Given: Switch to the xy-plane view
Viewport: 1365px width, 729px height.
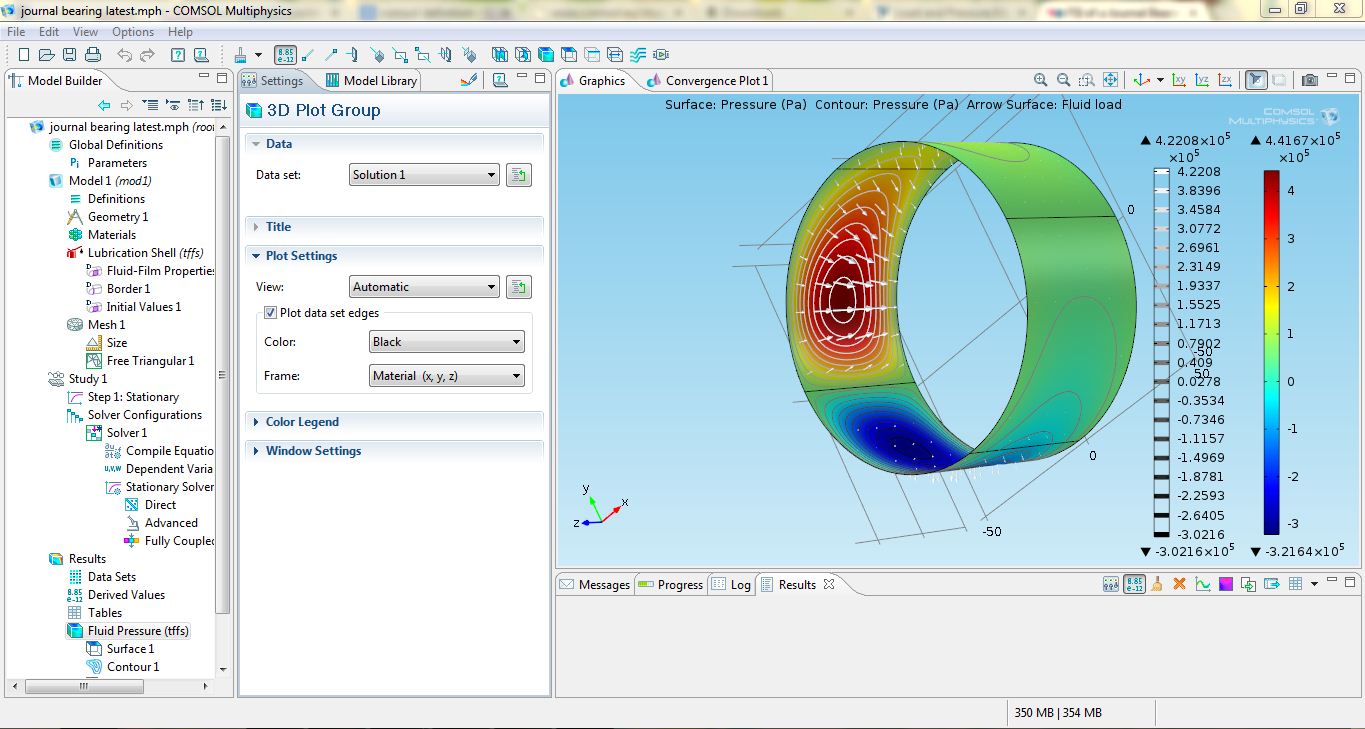Looking at the screenshot, I should point(1179,80).
